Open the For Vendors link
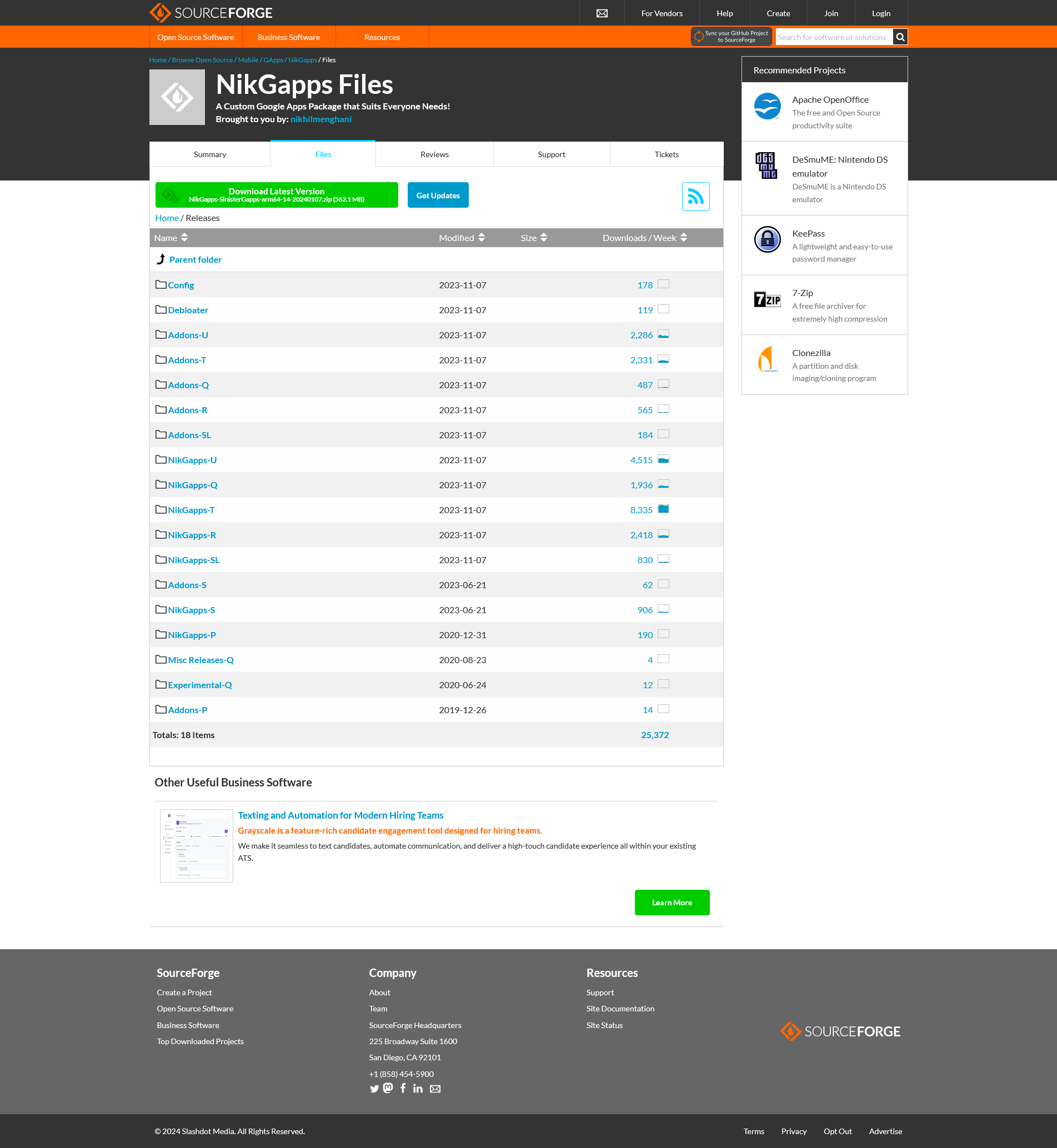Screen dimensions: 1057x1148 [662, 13]
